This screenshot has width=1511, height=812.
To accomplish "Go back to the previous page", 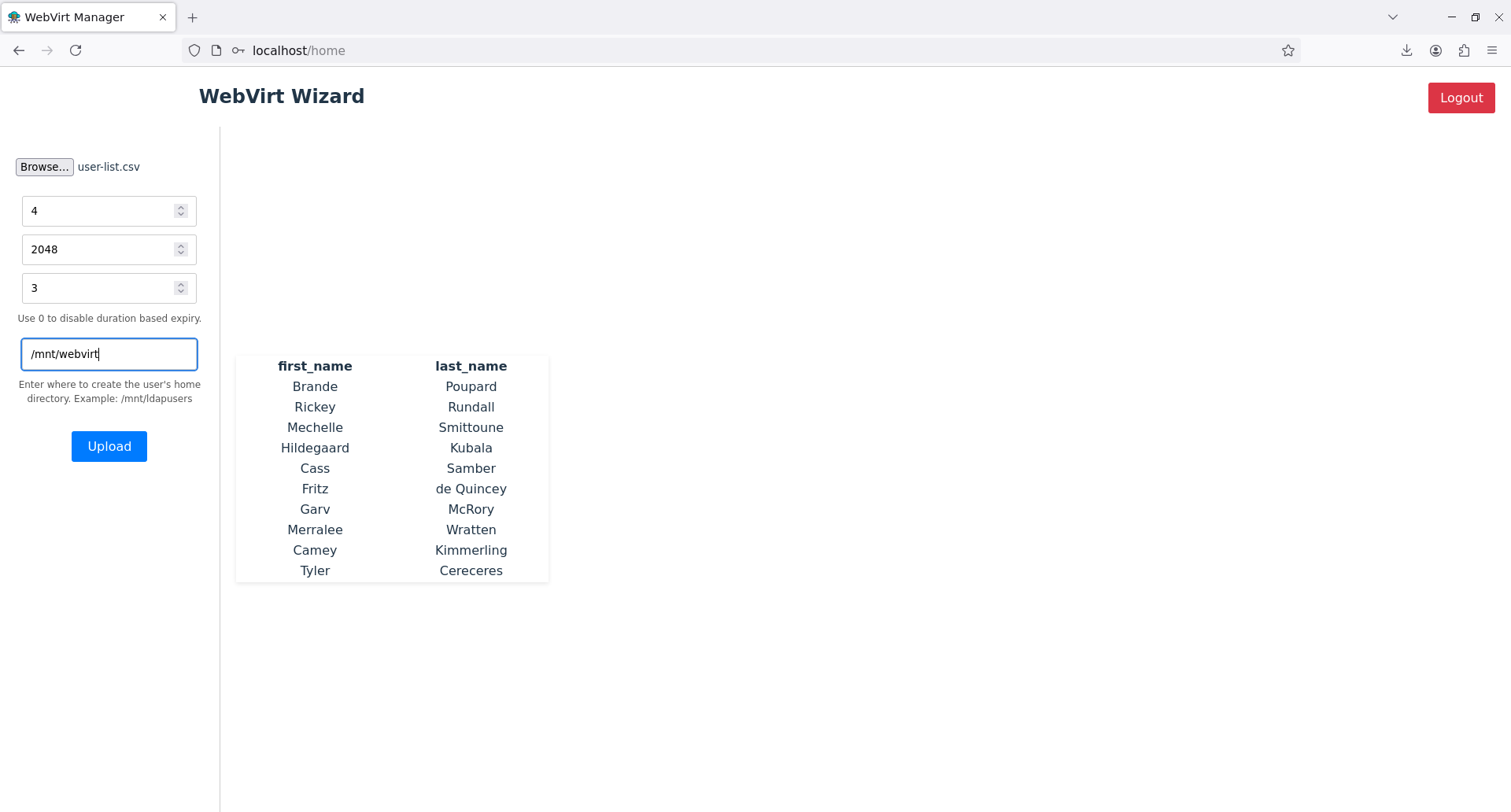I will pos(19,50).
